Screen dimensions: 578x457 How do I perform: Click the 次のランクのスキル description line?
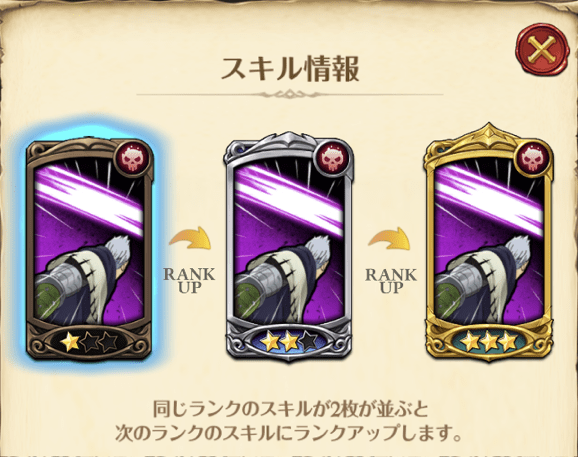pyautogui.click(x=289, y=433)
